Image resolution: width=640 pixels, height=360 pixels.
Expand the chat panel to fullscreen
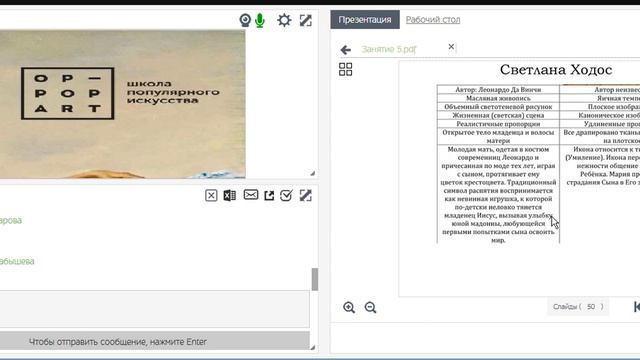(x=306, y=196)
